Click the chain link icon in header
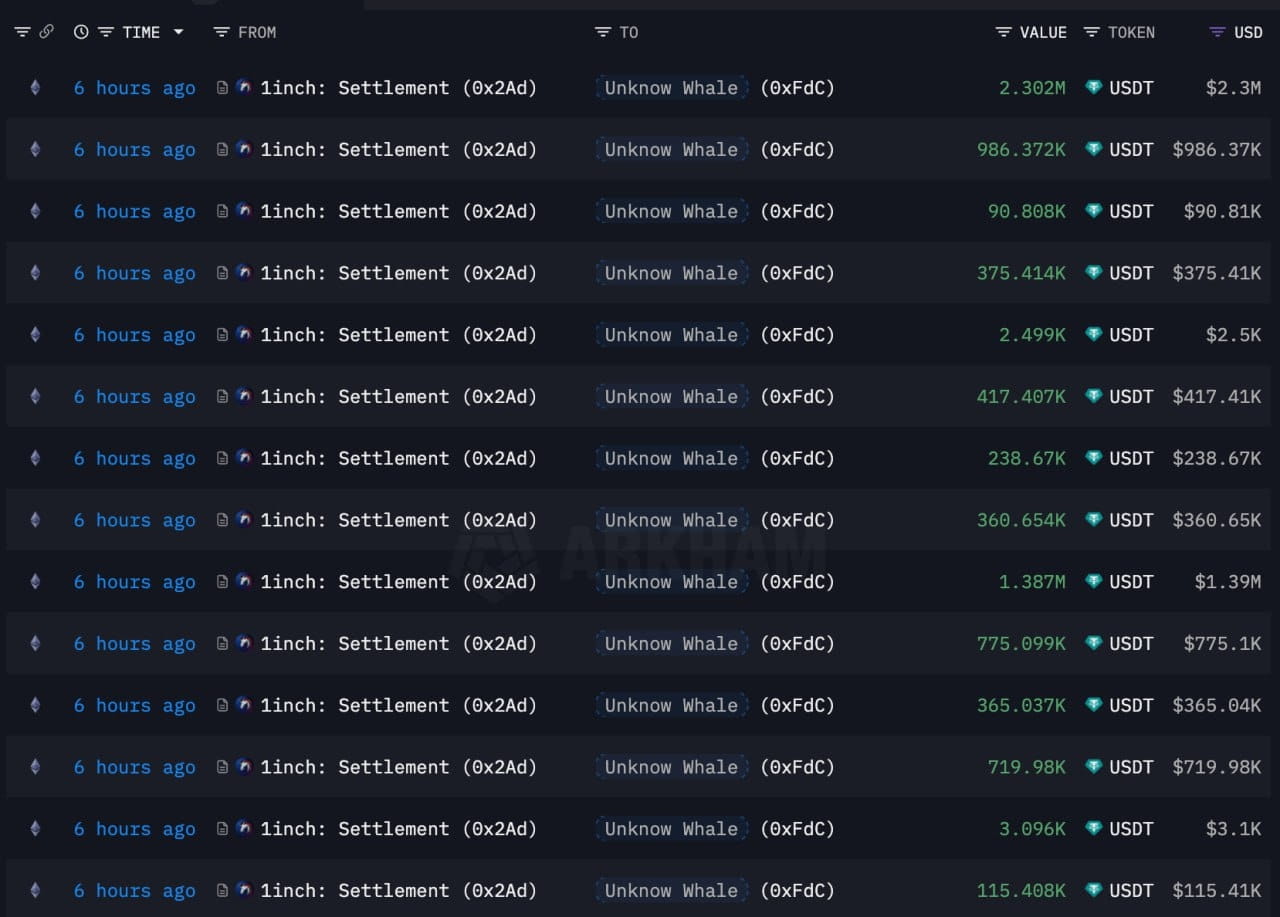Screen dimensions: 1280x917 pos(46,32)
